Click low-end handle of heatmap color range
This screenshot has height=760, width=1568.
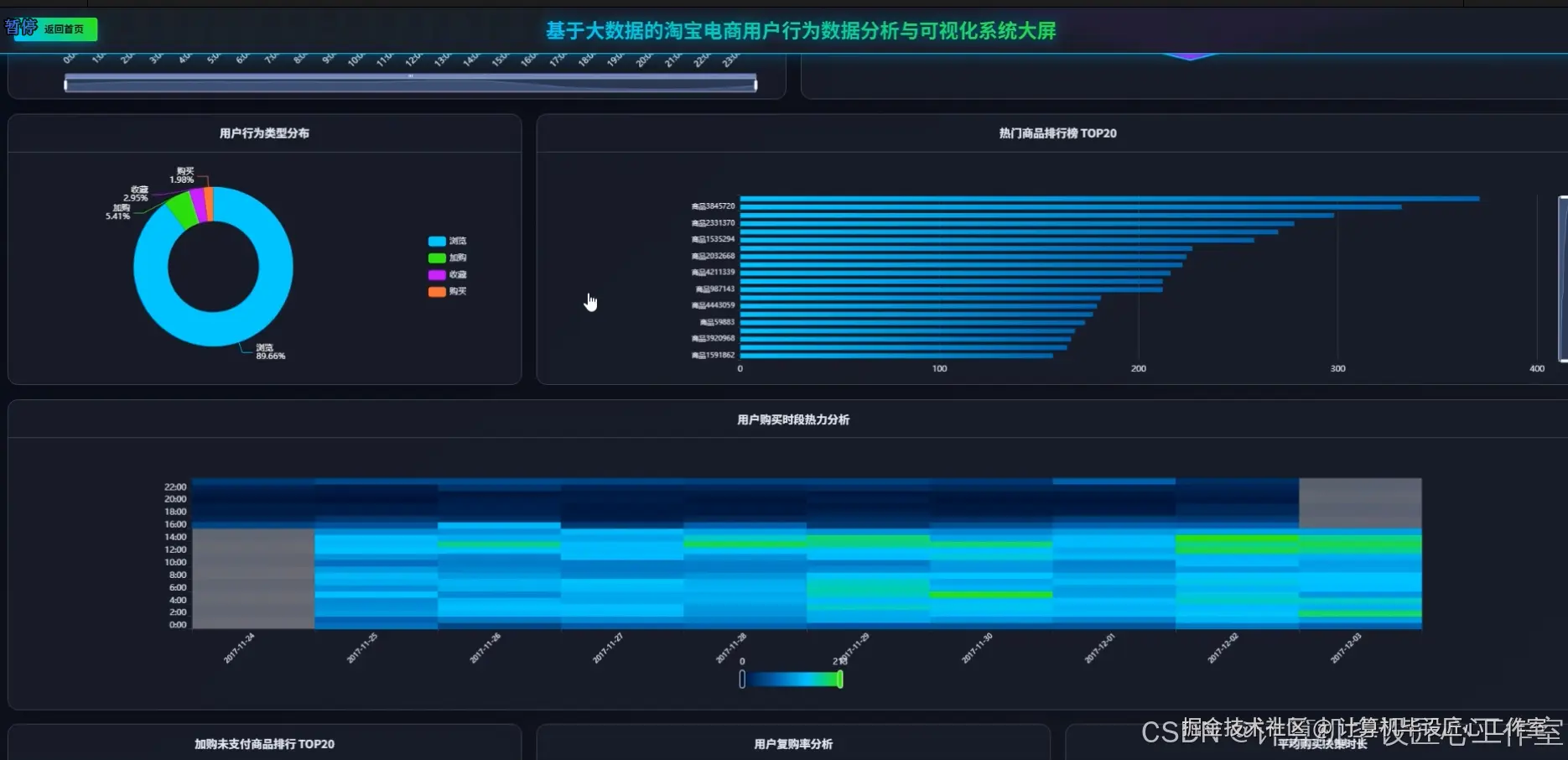click(742, 679)
